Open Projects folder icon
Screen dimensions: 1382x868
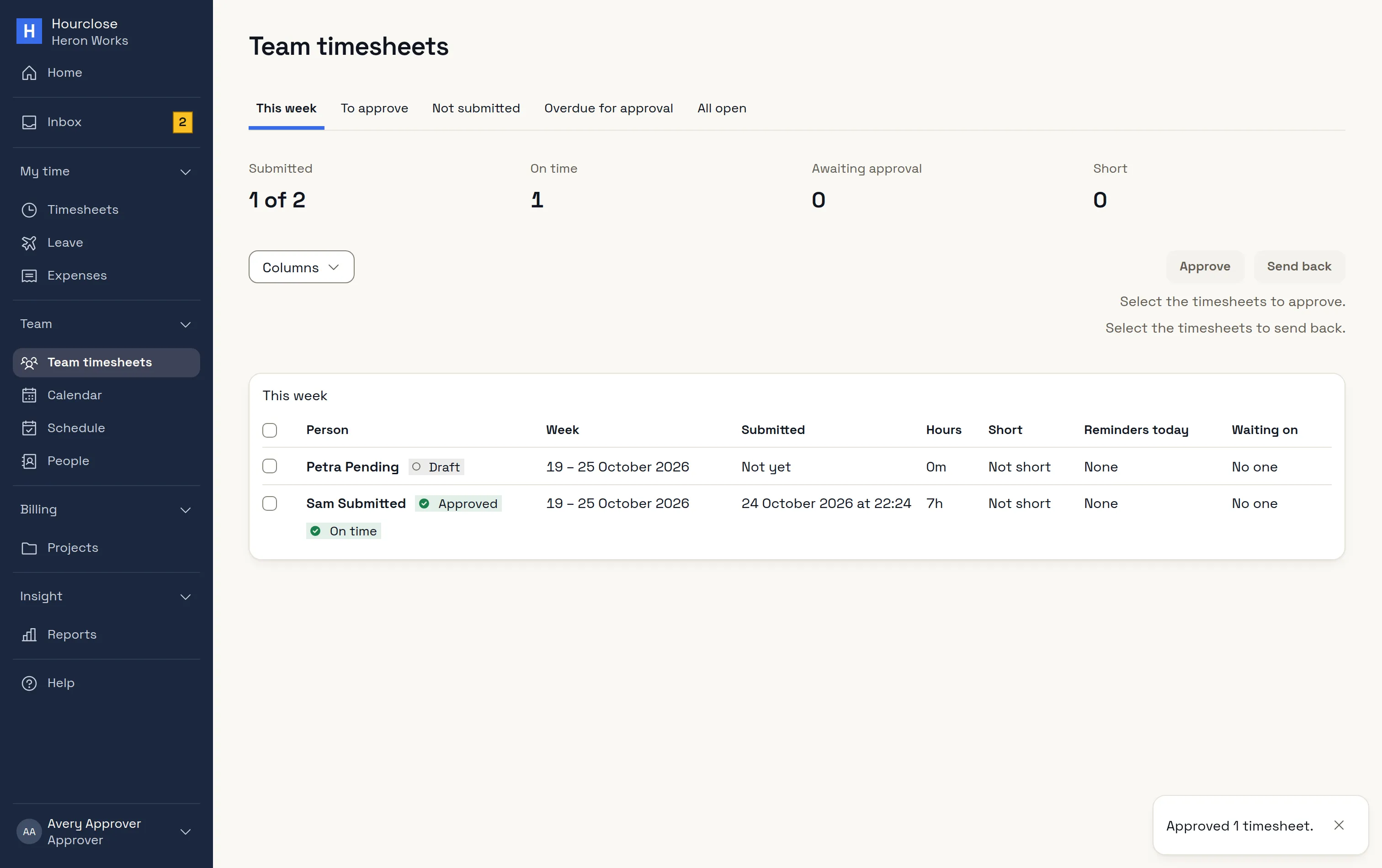[29, 548]
